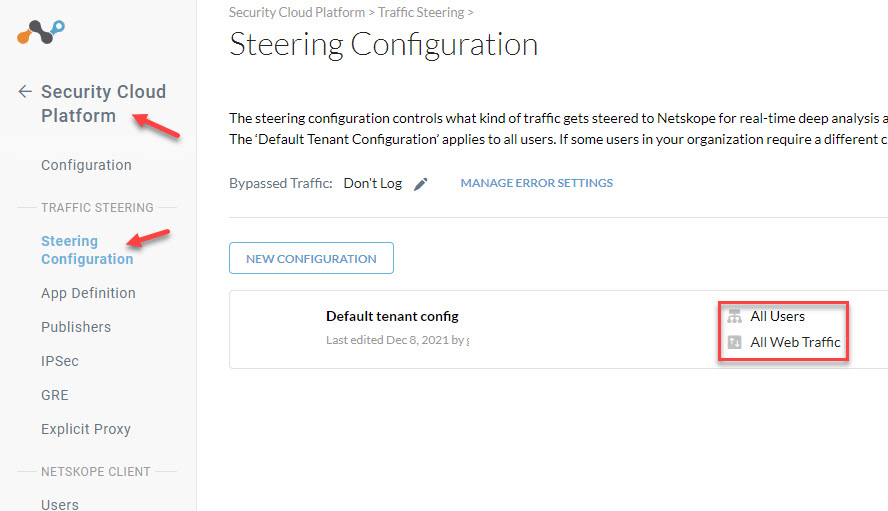
Task: Click the Security Cloud Platform sidebar heading
Action: pos(103,104)
